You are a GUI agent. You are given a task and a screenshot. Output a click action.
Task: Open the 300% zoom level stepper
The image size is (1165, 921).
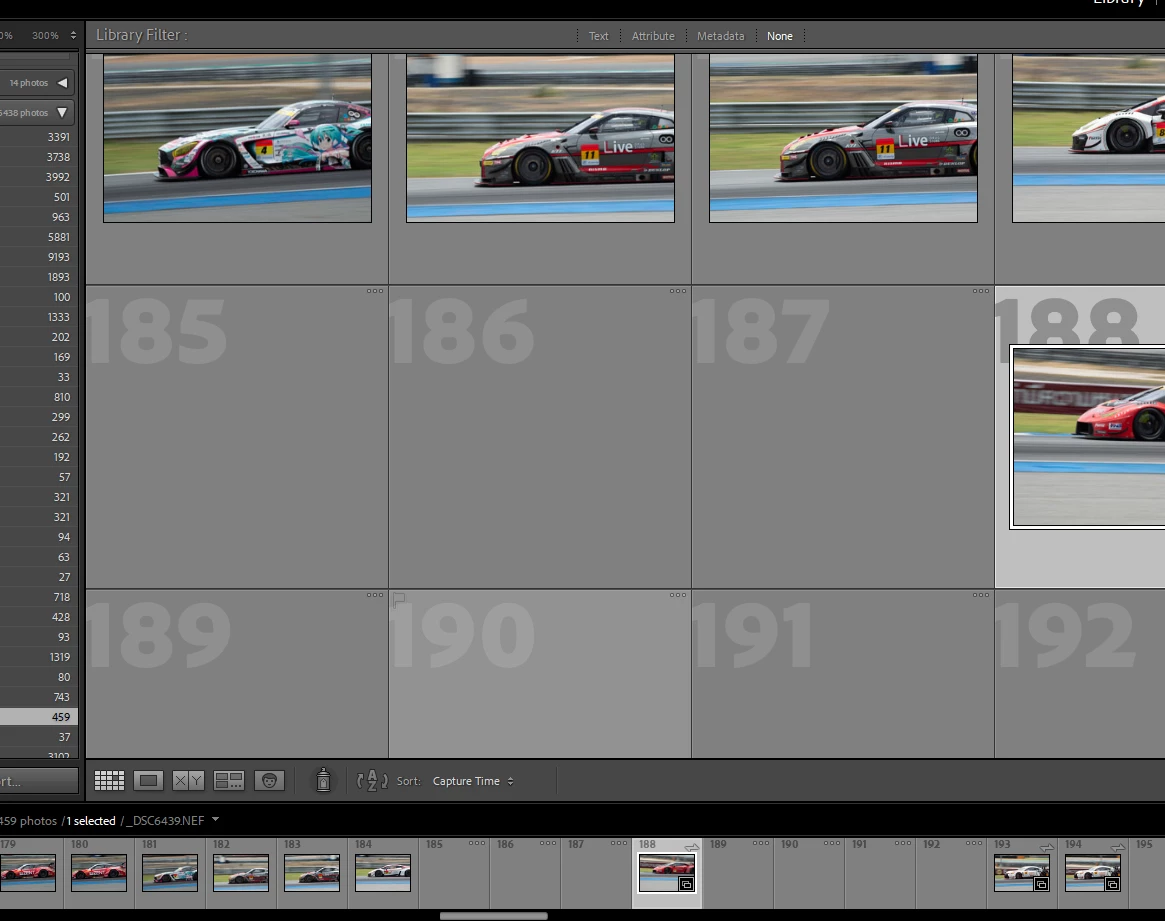pos(73,35)
